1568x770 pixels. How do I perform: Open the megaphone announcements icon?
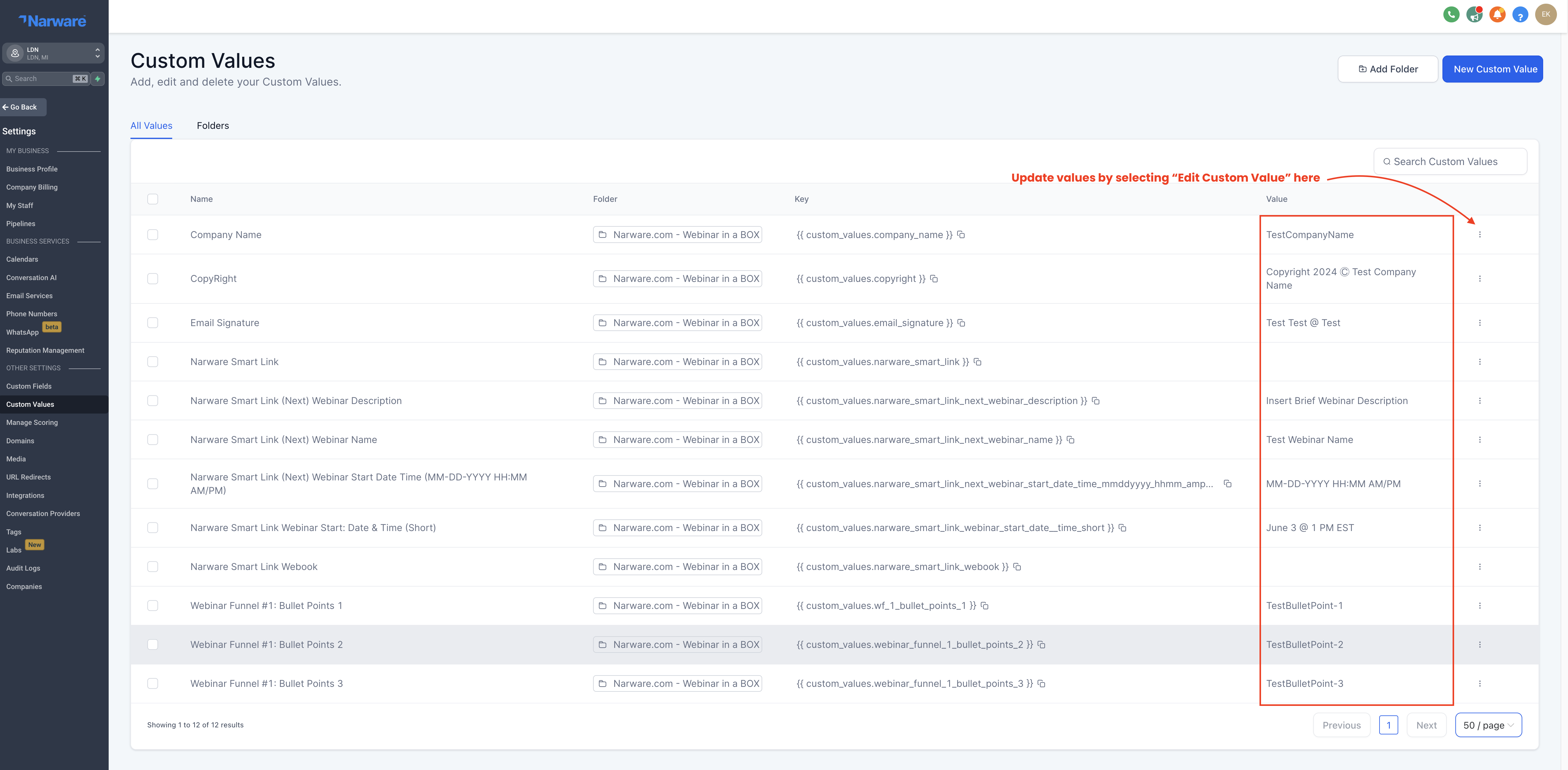tap(1474, 15)
